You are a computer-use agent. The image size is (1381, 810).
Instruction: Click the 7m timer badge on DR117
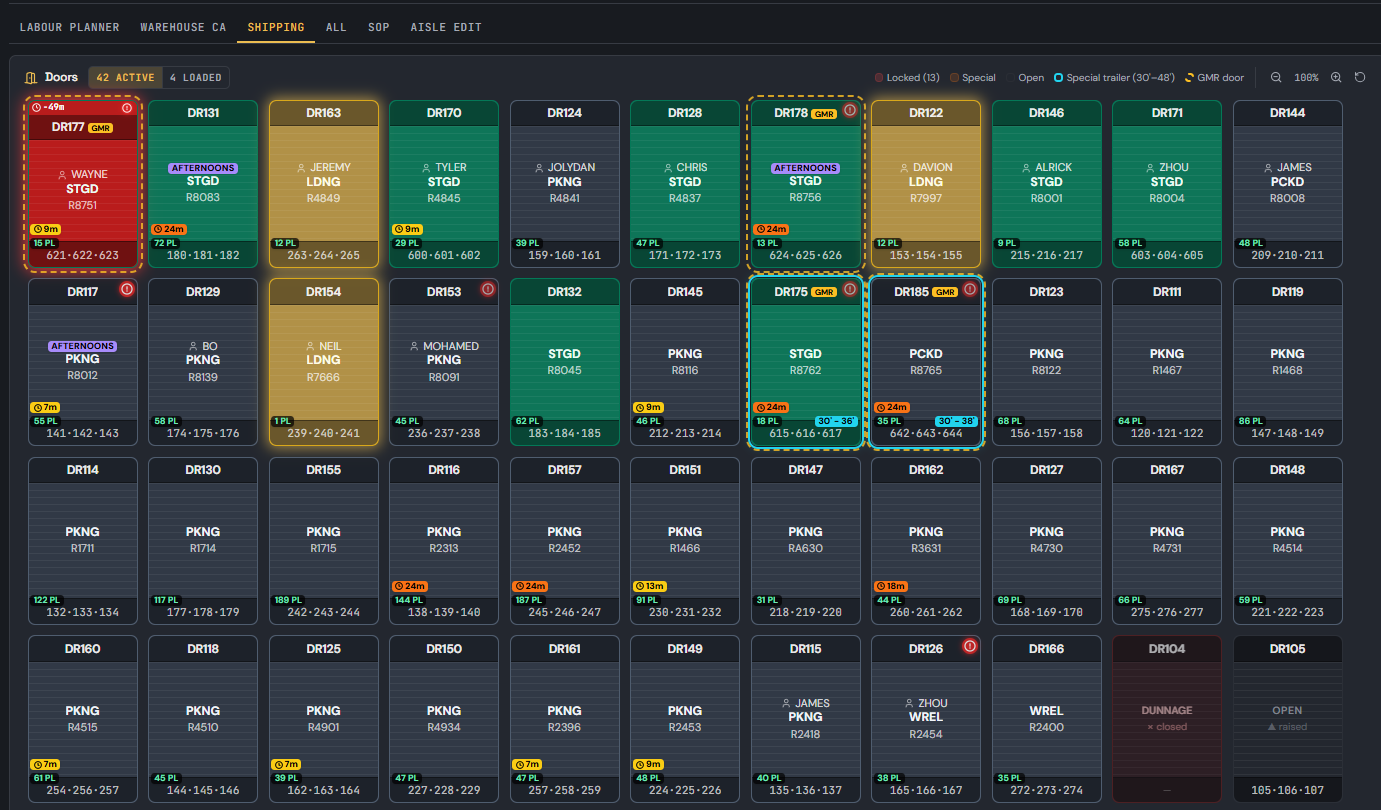[45, 407]
